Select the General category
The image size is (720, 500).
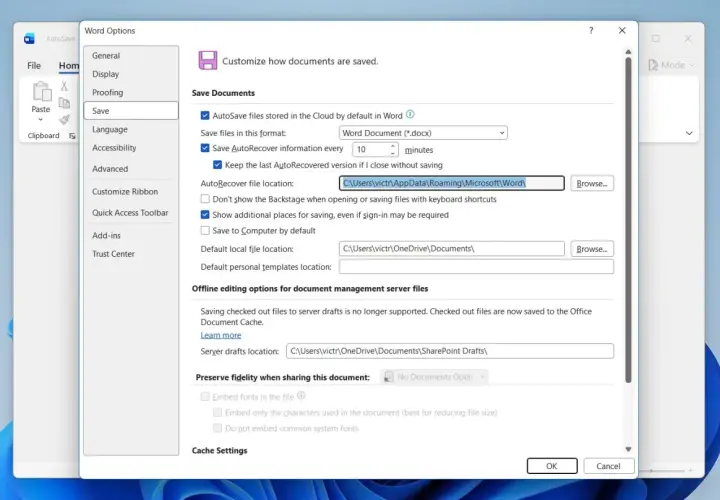(131, 56)
